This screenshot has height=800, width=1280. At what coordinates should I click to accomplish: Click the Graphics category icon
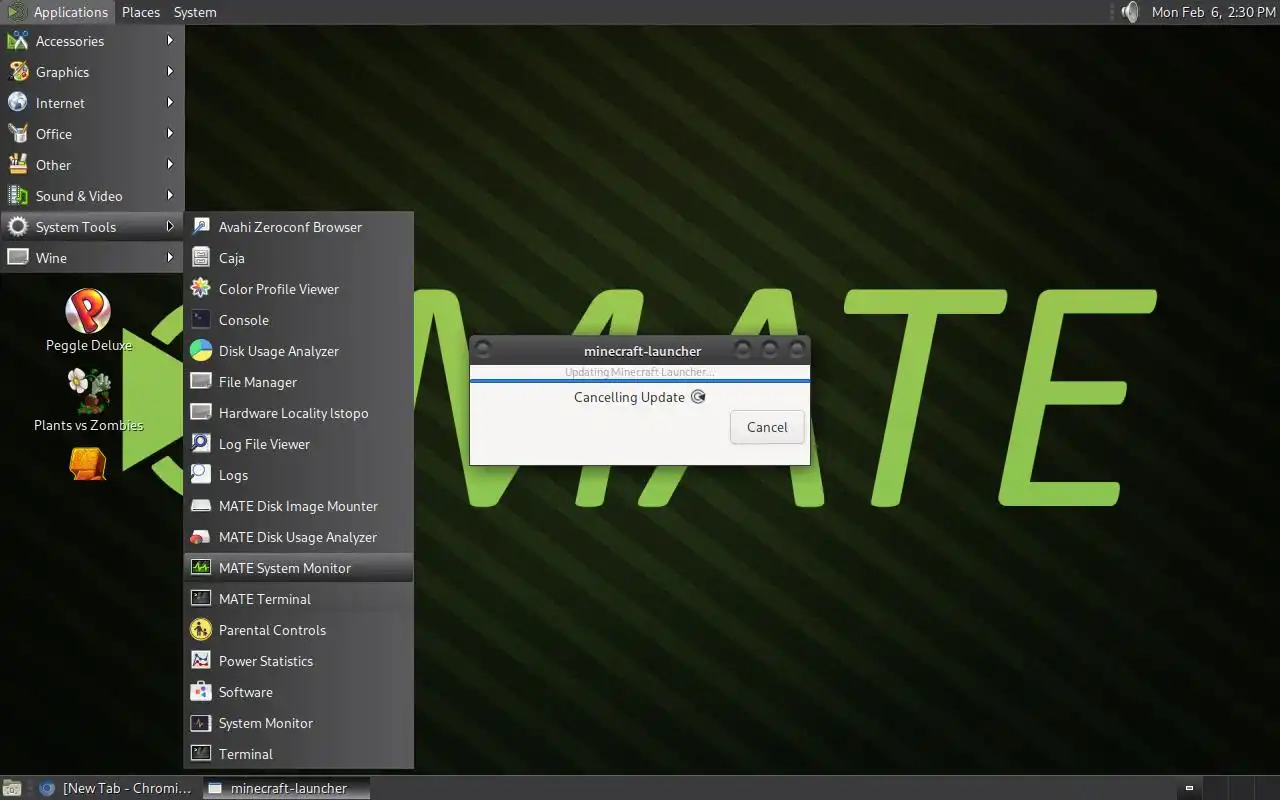pyautogui.click(x=18, y=72)
